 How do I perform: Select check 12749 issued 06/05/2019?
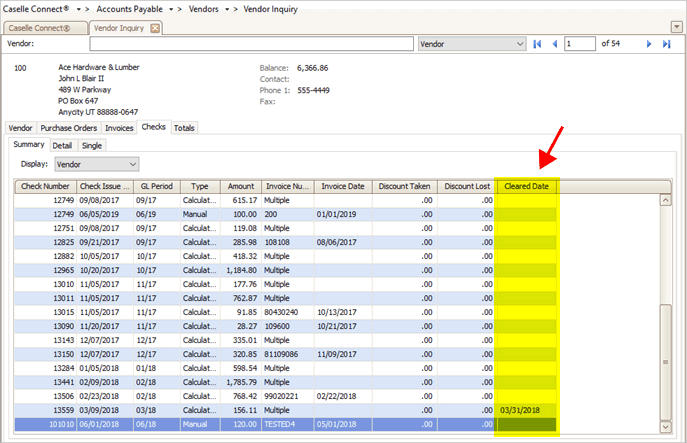(x=285, y=214)
